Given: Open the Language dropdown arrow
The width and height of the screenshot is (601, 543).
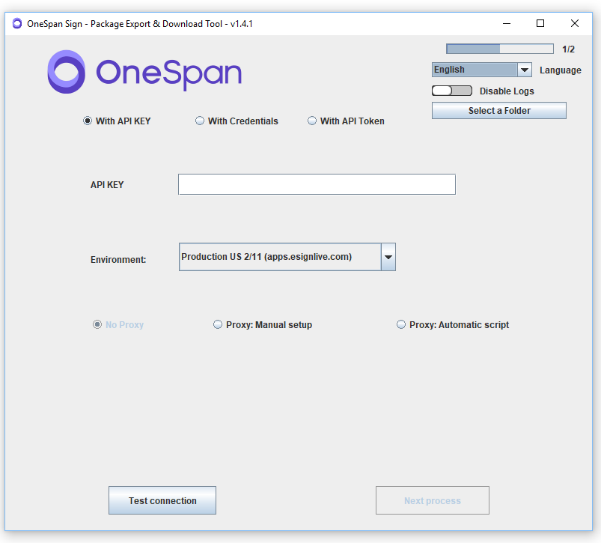Looking at the screenshot, I should [x=524, y=70].
